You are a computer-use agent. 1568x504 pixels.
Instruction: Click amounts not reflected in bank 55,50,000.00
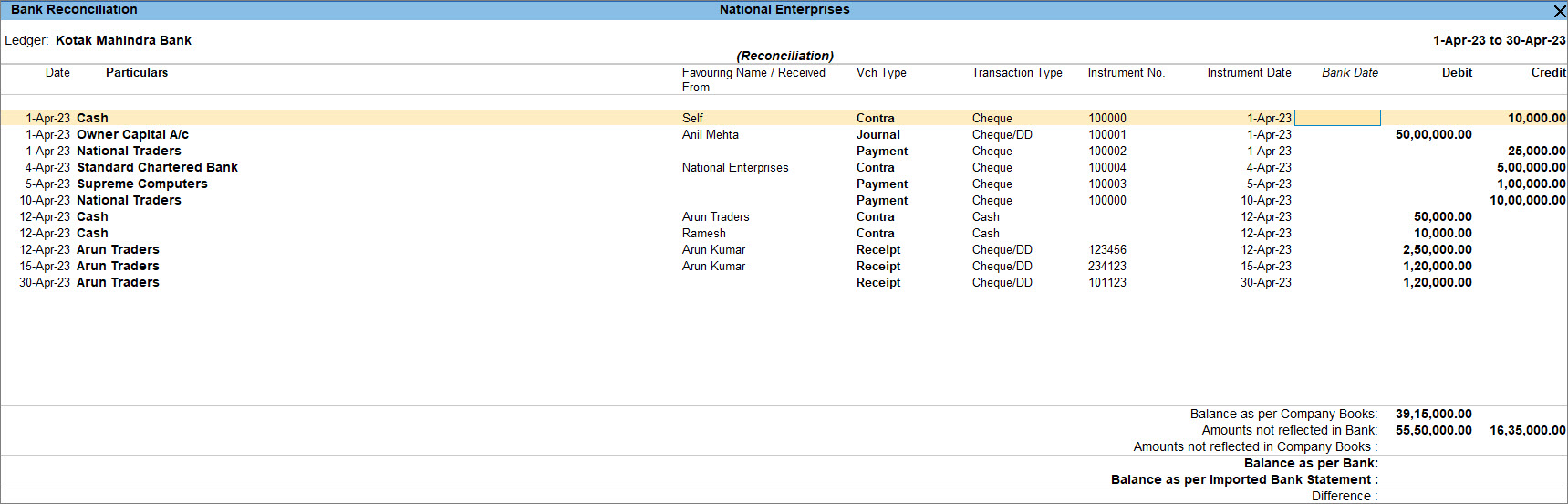1433,430
